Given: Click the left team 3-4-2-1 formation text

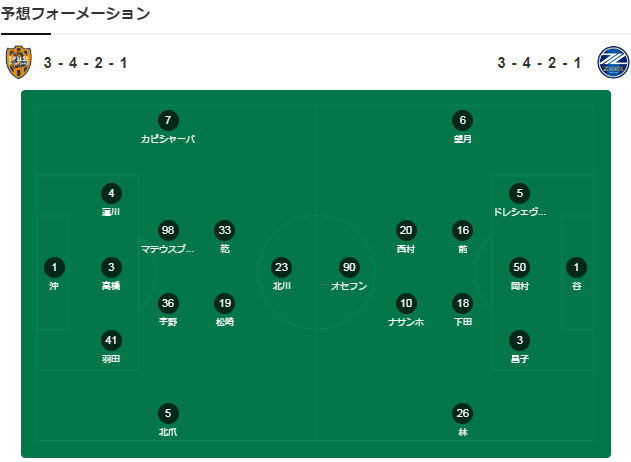Looking at the screenshot, I should [85, 63].
